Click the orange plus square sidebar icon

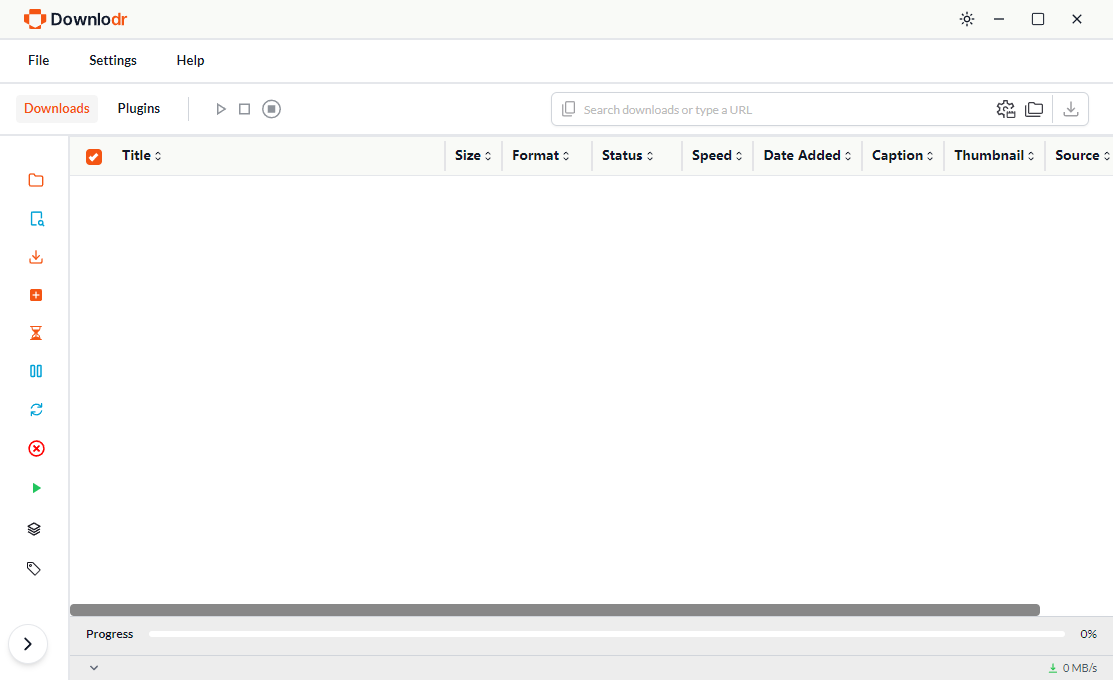[x=36, y=295]
